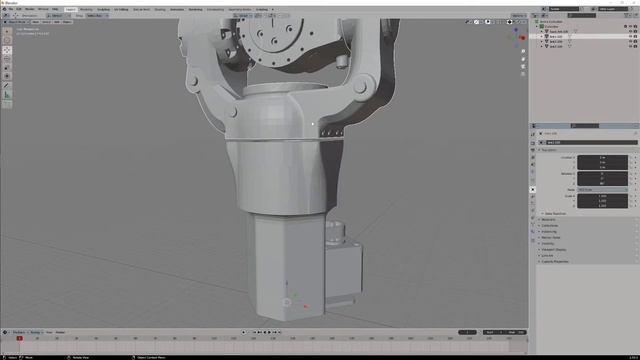Select the Annotate pencil tool
This screenshot has width=640, height=360.
point(7,86)
